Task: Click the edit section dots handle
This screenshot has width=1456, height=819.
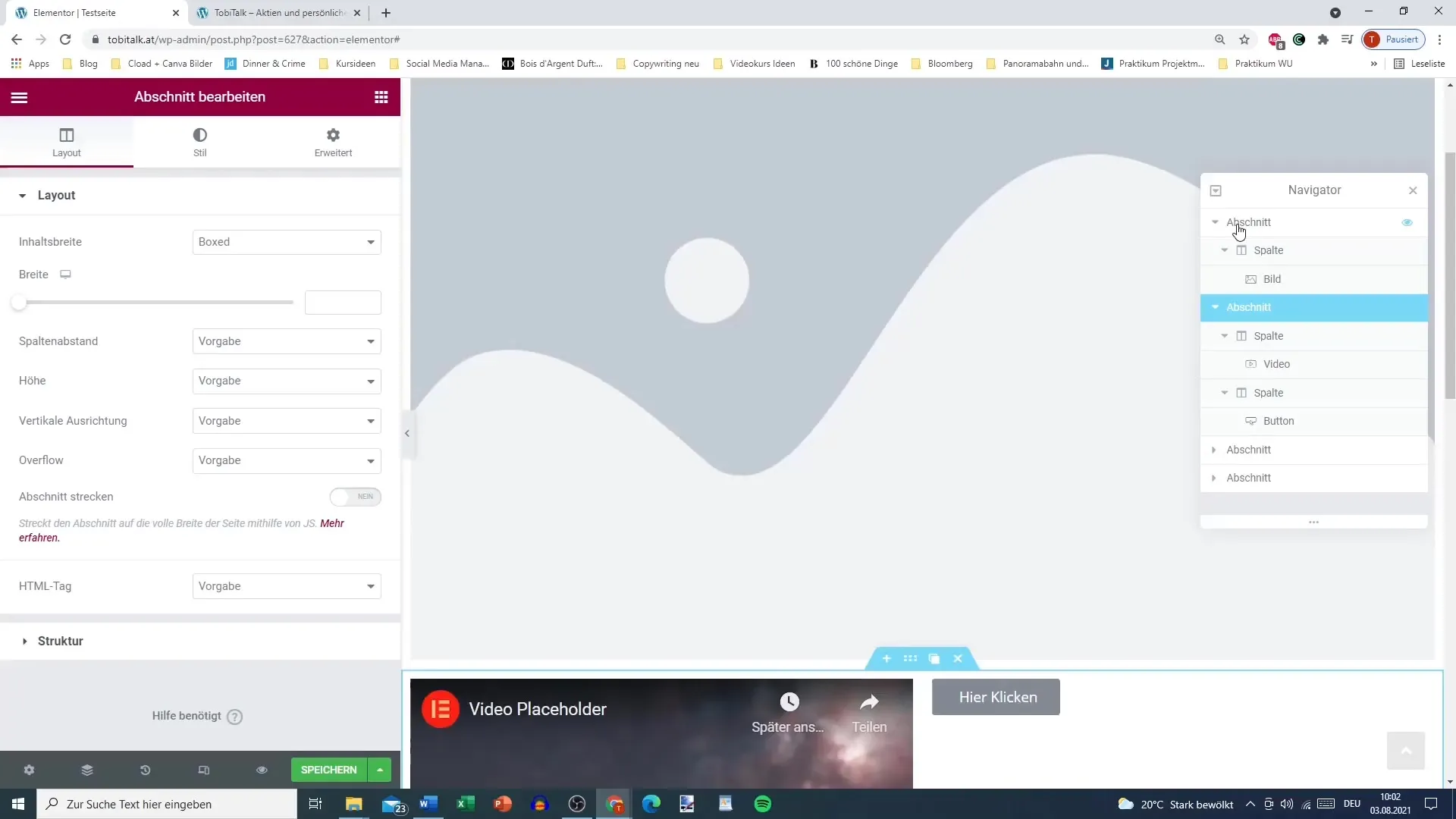Action: pos(911,658)
